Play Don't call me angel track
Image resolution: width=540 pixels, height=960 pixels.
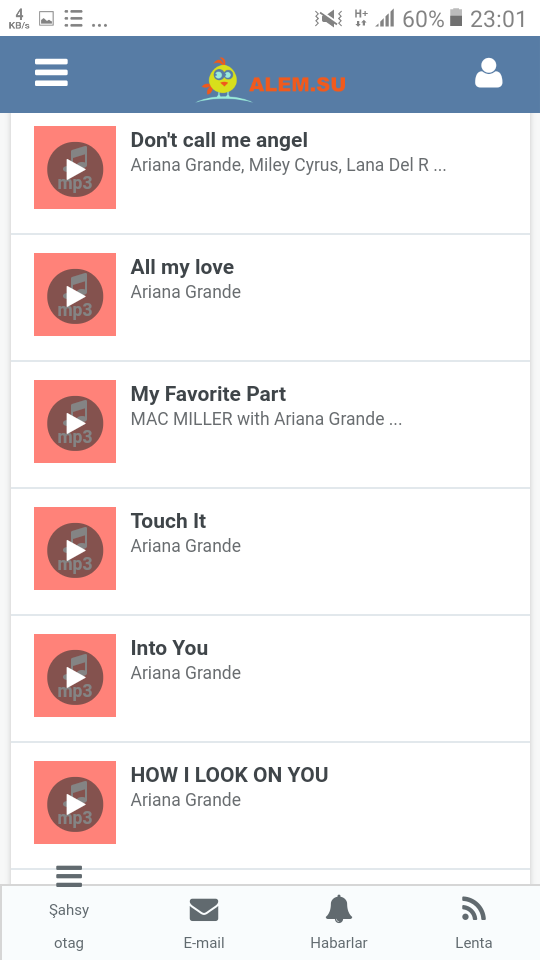coord(75,168)
